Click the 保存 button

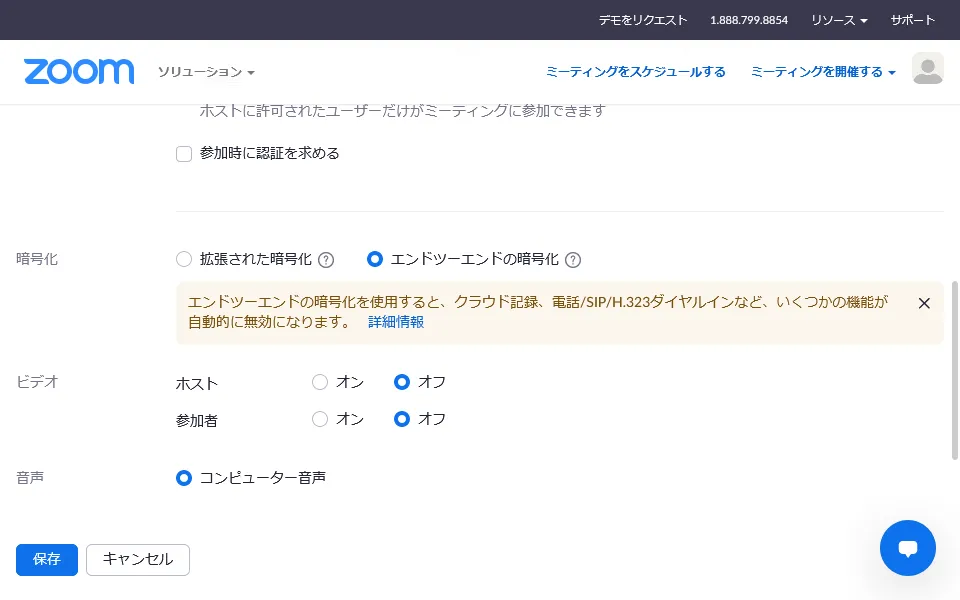click(47, 560)
